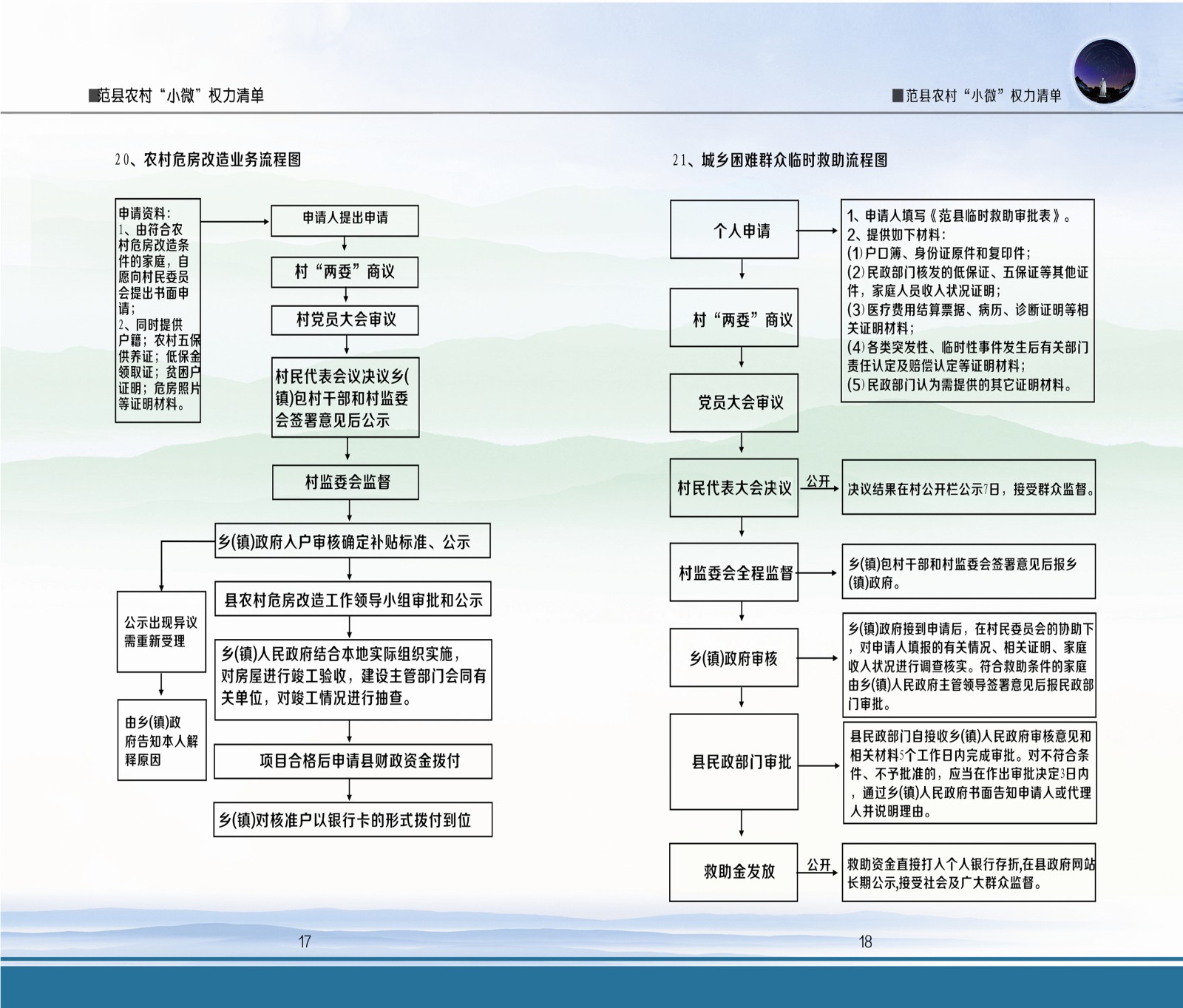The width and height of the screenshot is (1183, 1008).
Task: Click the '公示出现异议需重新受理' box
Action: click(x=161, y=632)
